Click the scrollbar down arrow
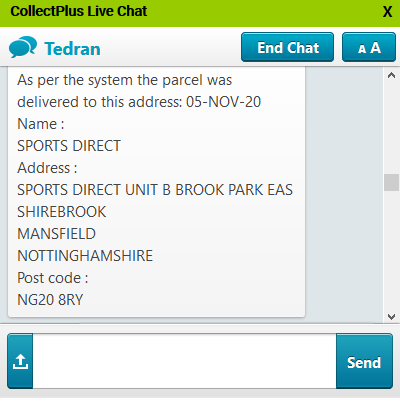This screenshot has width=400, height=401. coord(391,316)
